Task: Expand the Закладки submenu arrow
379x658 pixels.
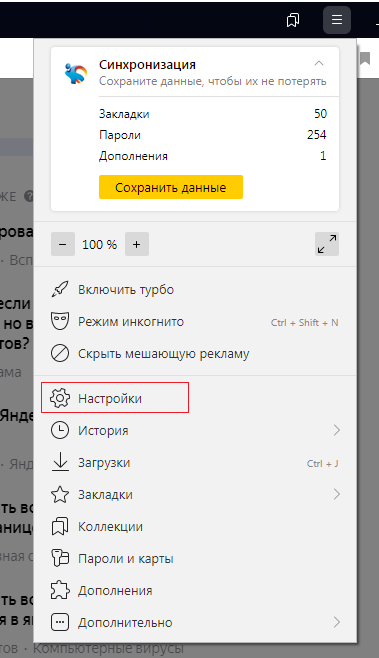Action: point(336,494)
